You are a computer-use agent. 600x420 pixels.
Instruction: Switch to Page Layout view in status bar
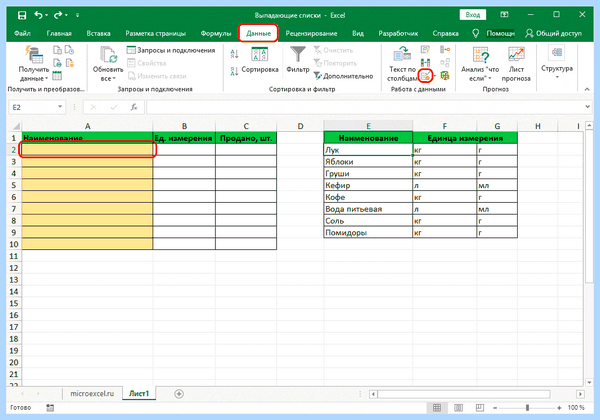click(458, 408)
